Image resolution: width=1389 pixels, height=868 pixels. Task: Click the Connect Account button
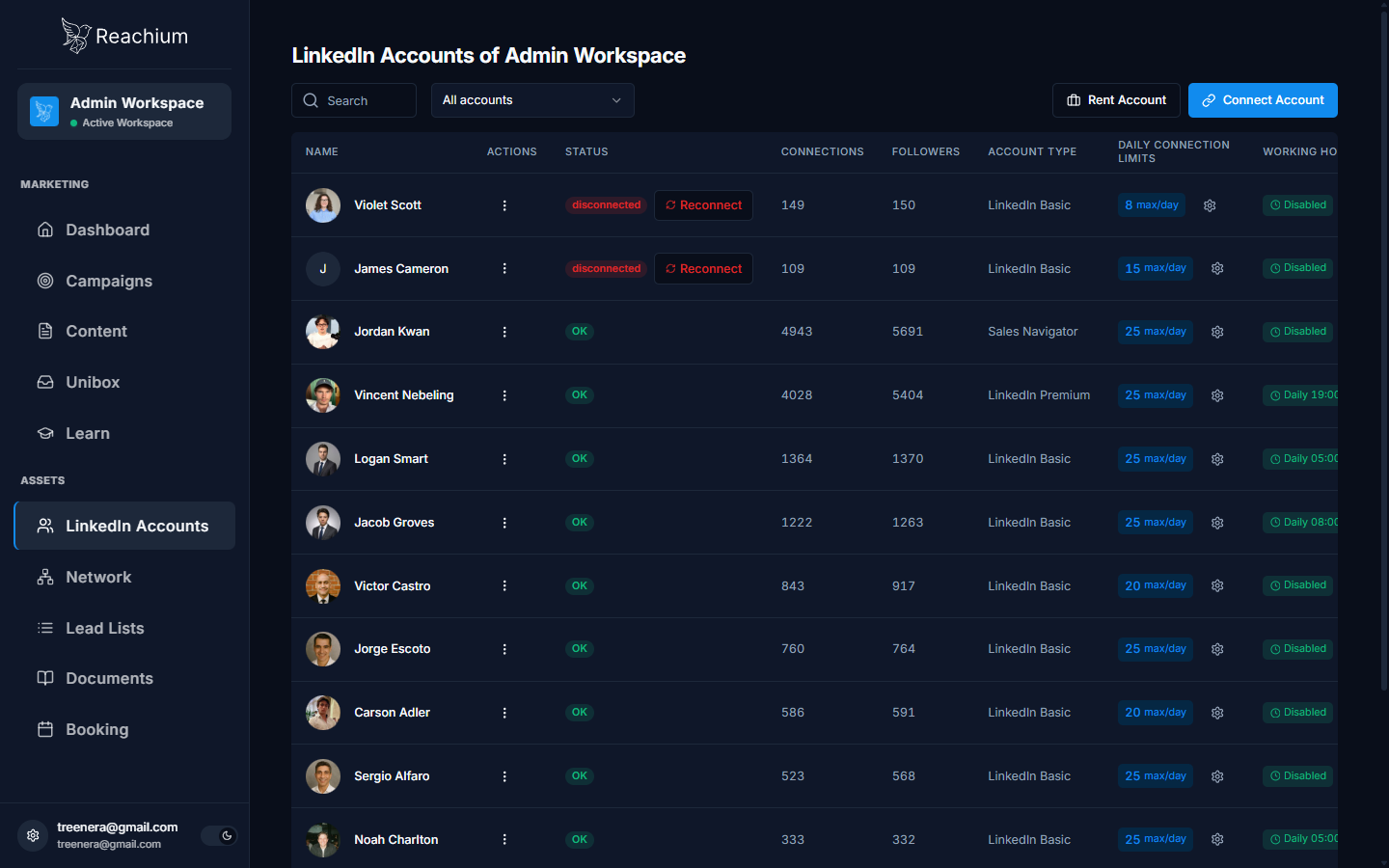[x=1263, y=100]
